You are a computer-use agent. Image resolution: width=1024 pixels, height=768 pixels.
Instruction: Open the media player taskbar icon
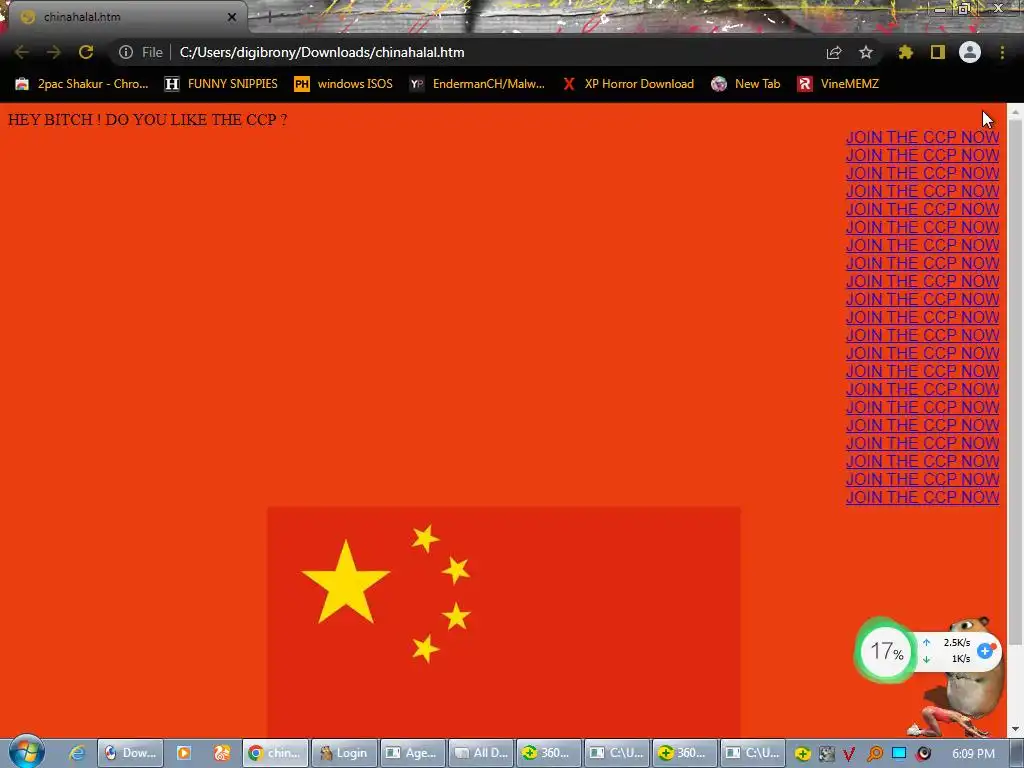pyautogui.click(x=184, y=753)
